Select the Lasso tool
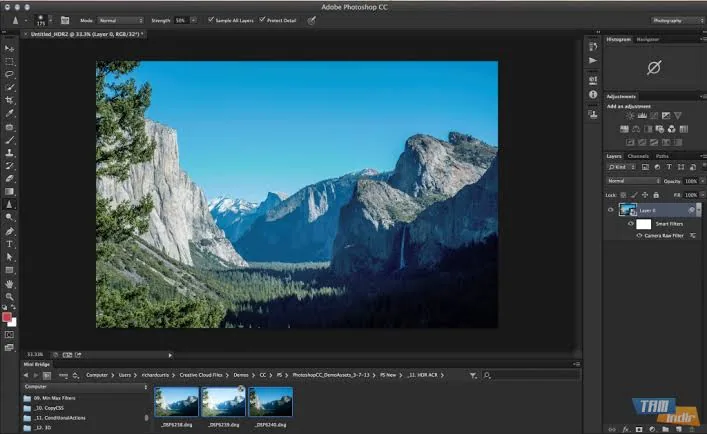Screen dimensions: 707x434 [x=9, y=74]
